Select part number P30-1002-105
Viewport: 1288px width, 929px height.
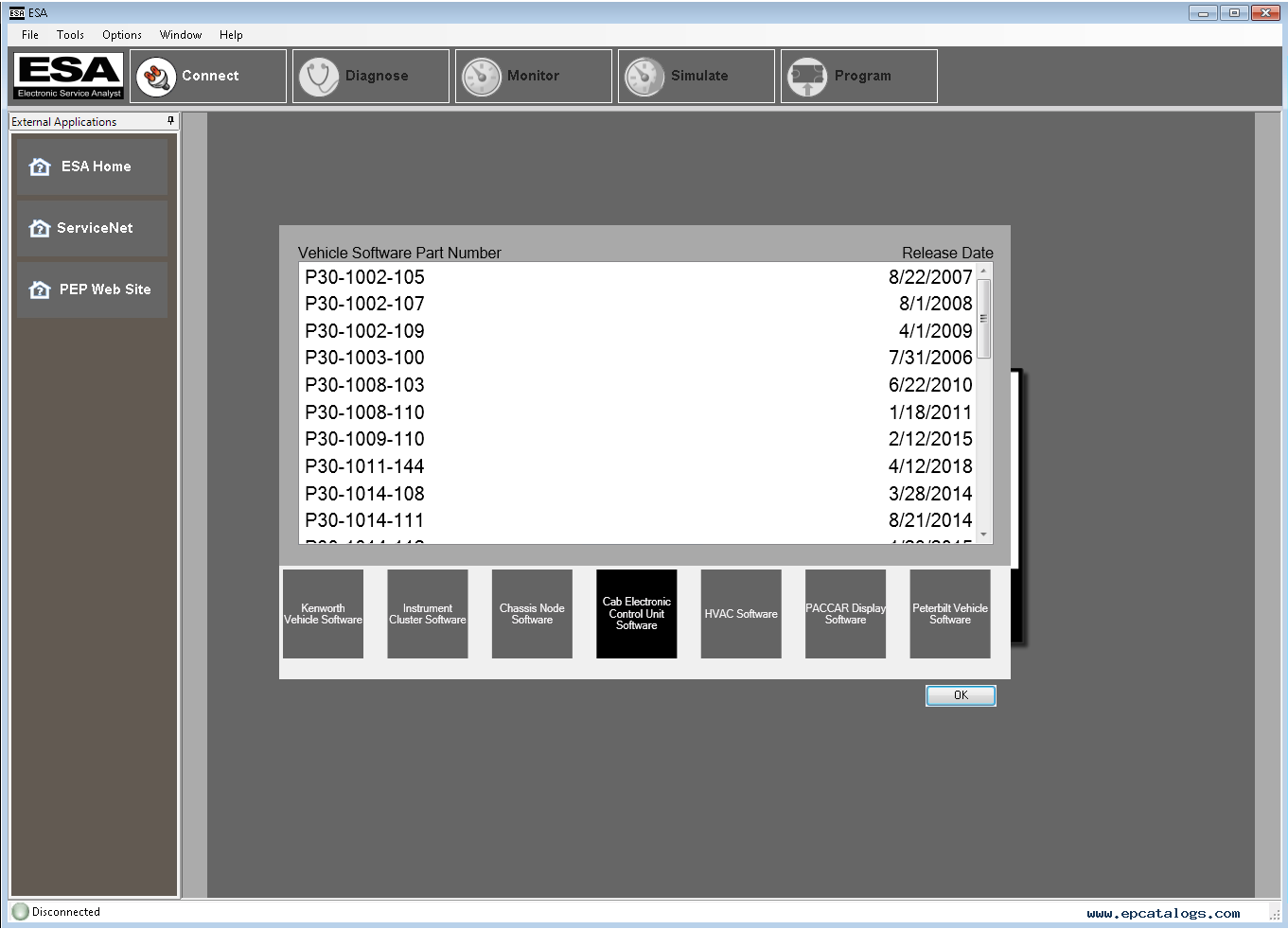pos(364,277)
